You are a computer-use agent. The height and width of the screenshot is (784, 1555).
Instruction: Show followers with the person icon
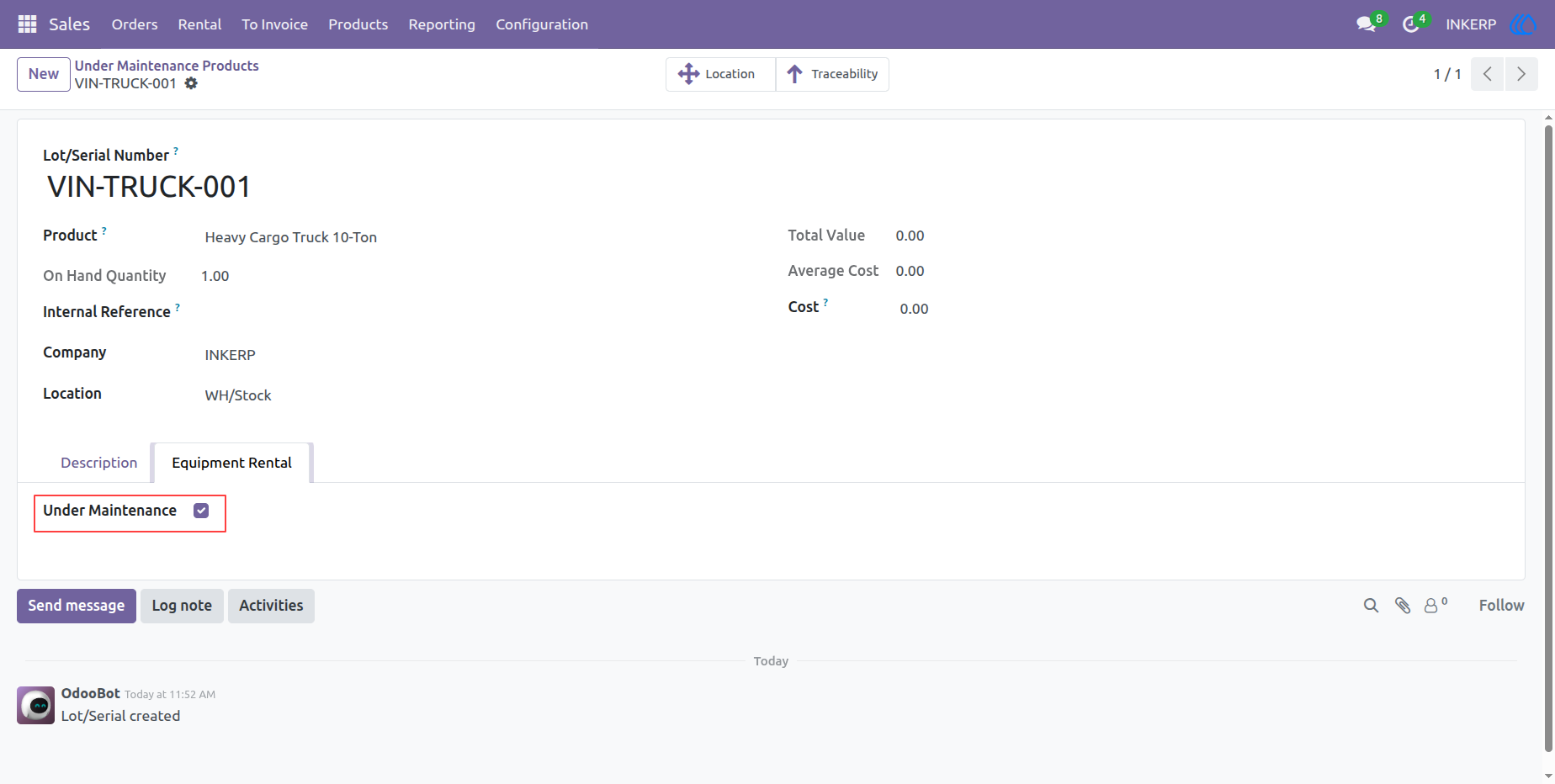click(x=1436, y=605)
